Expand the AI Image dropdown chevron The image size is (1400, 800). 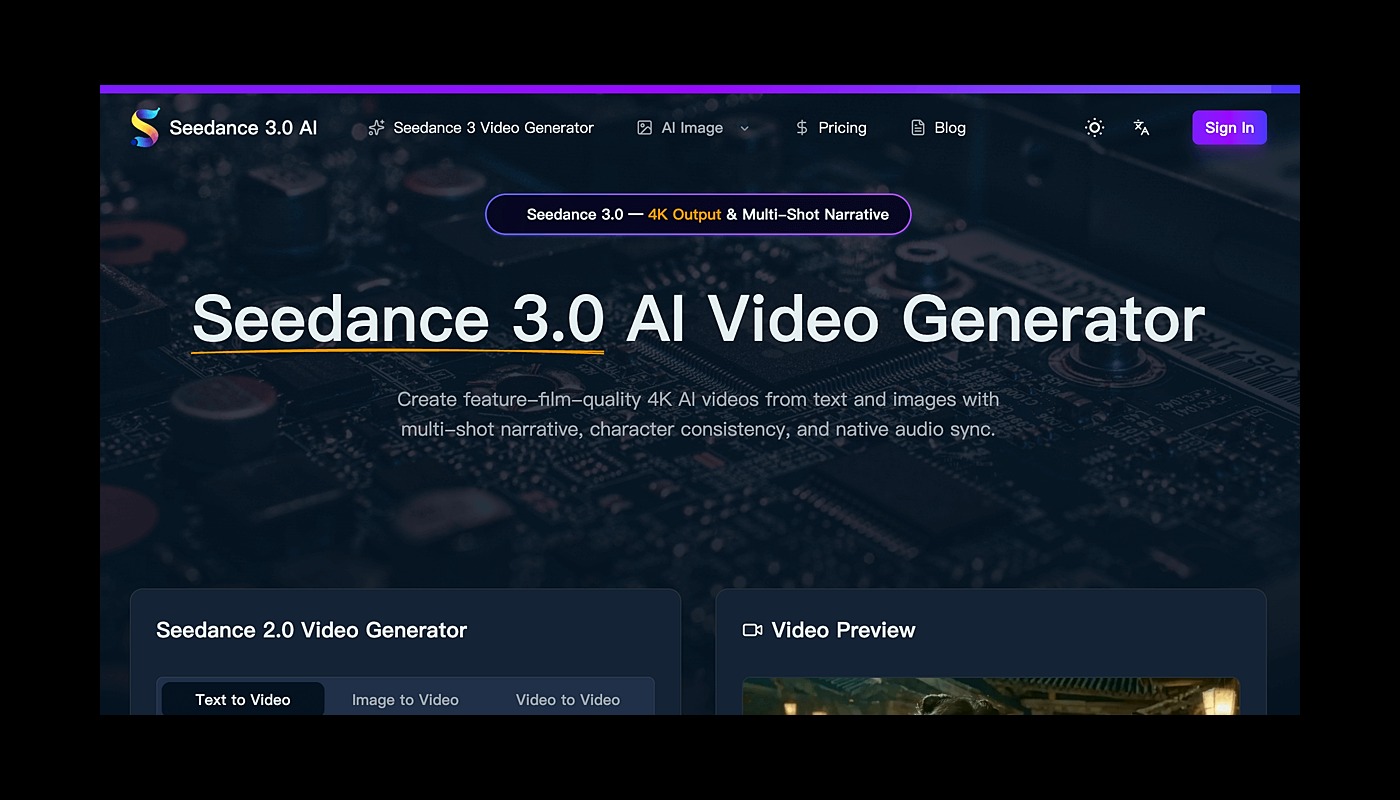click(744, 128)
